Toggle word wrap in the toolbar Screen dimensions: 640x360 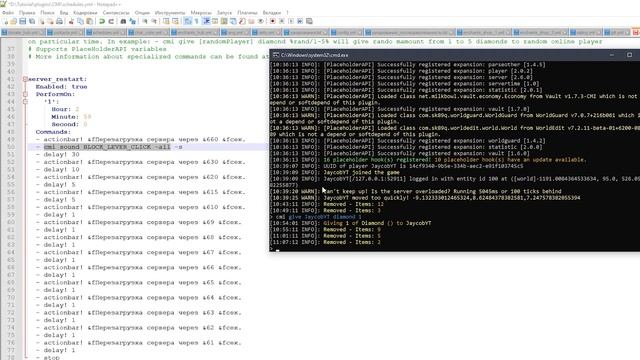pos(187,21)
